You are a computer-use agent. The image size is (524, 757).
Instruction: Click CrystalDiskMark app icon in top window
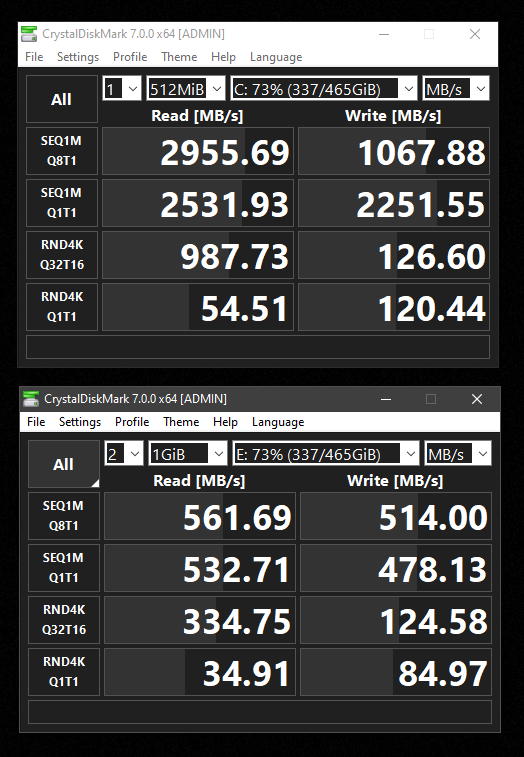29,34
